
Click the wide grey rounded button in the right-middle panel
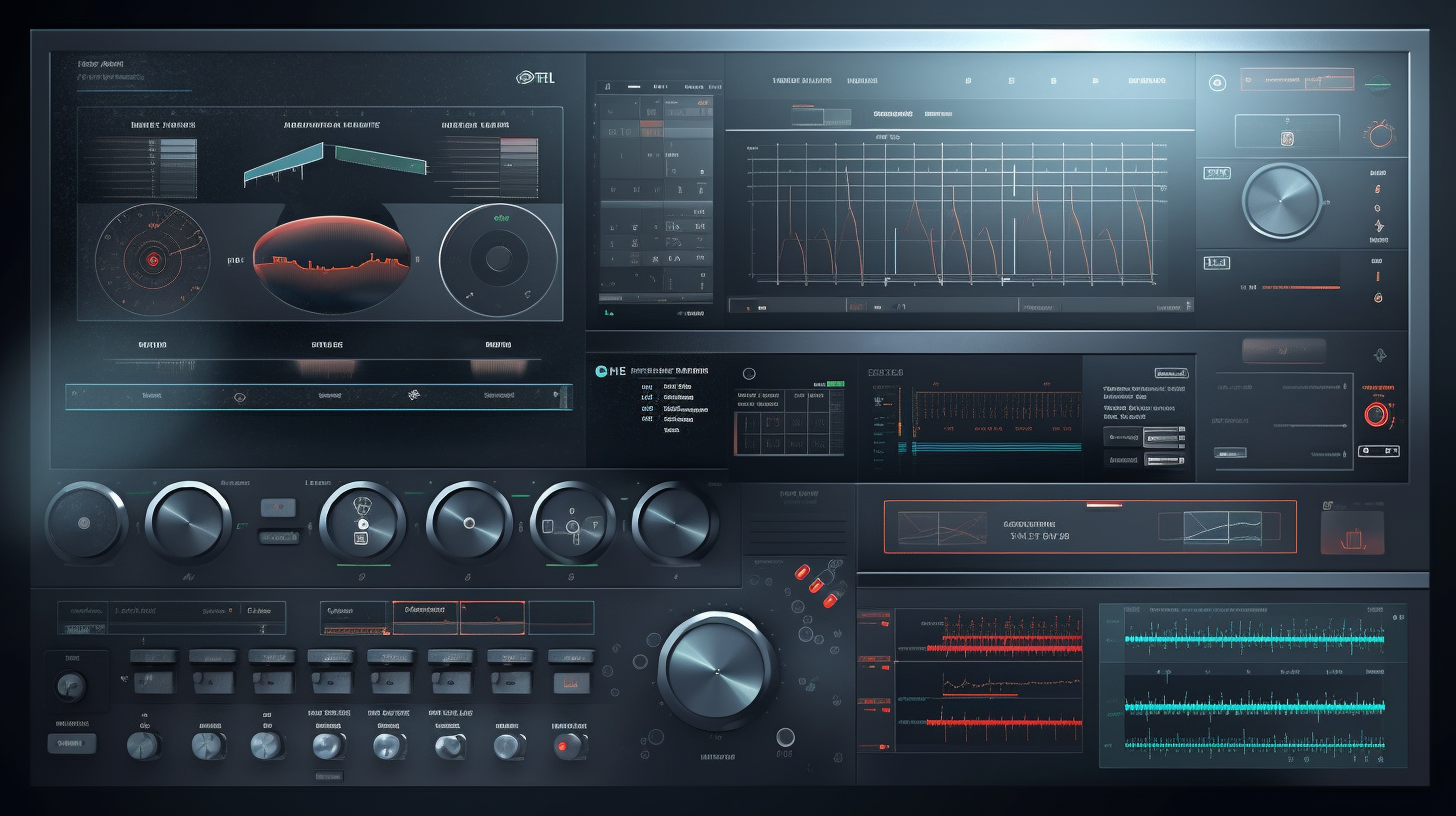point(1284,350)
